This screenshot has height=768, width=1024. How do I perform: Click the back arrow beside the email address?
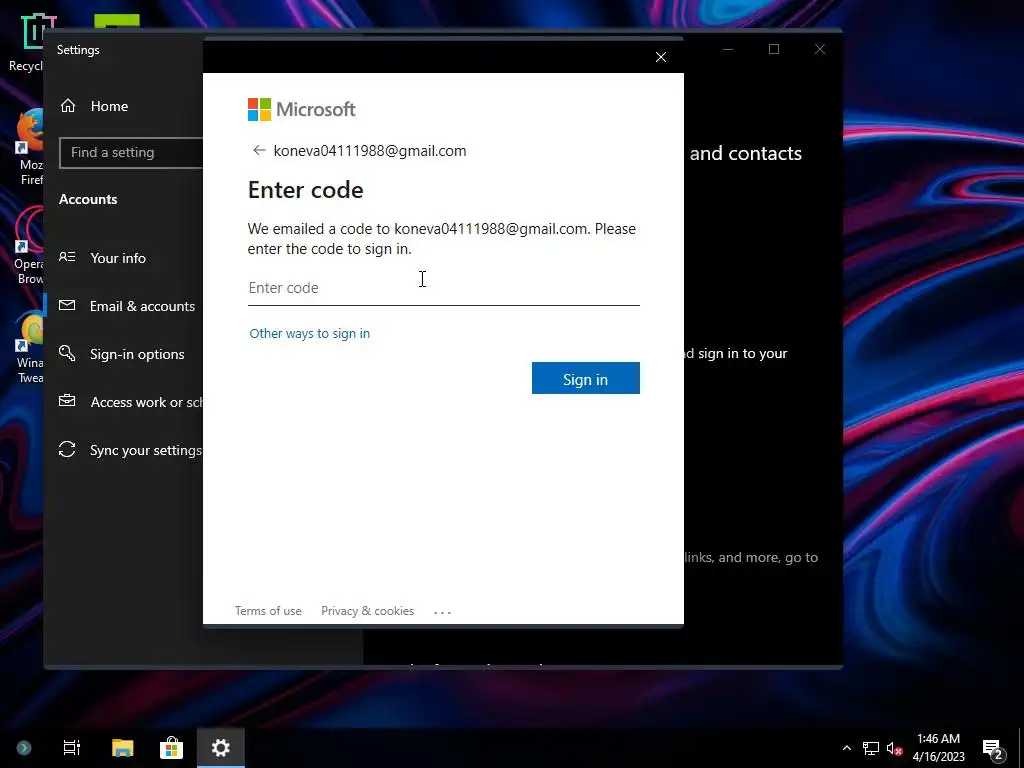click(259, 150)
